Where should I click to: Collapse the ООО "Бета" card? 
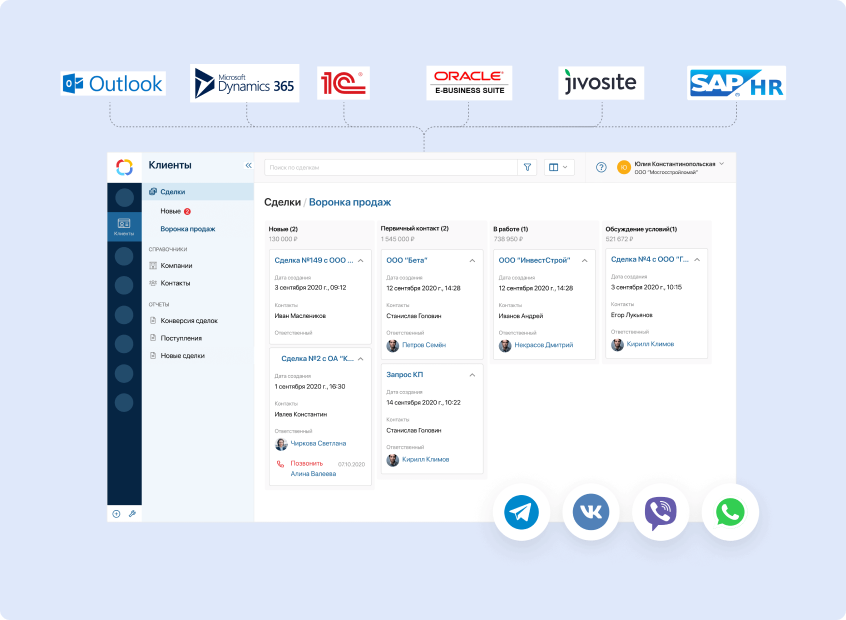472,261
